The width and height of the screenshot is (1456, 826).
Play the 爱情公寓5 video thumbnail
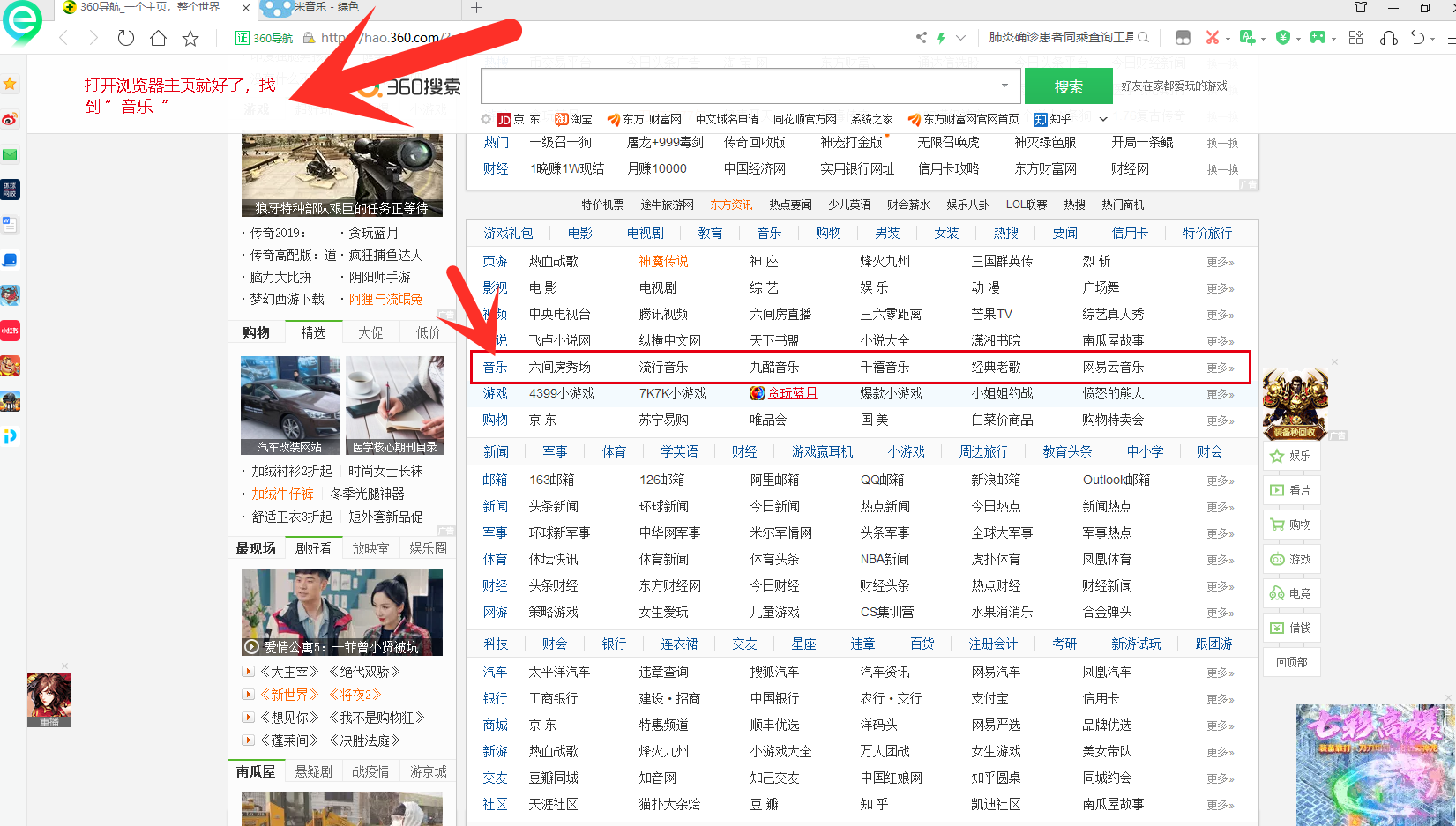pos(342,612)
